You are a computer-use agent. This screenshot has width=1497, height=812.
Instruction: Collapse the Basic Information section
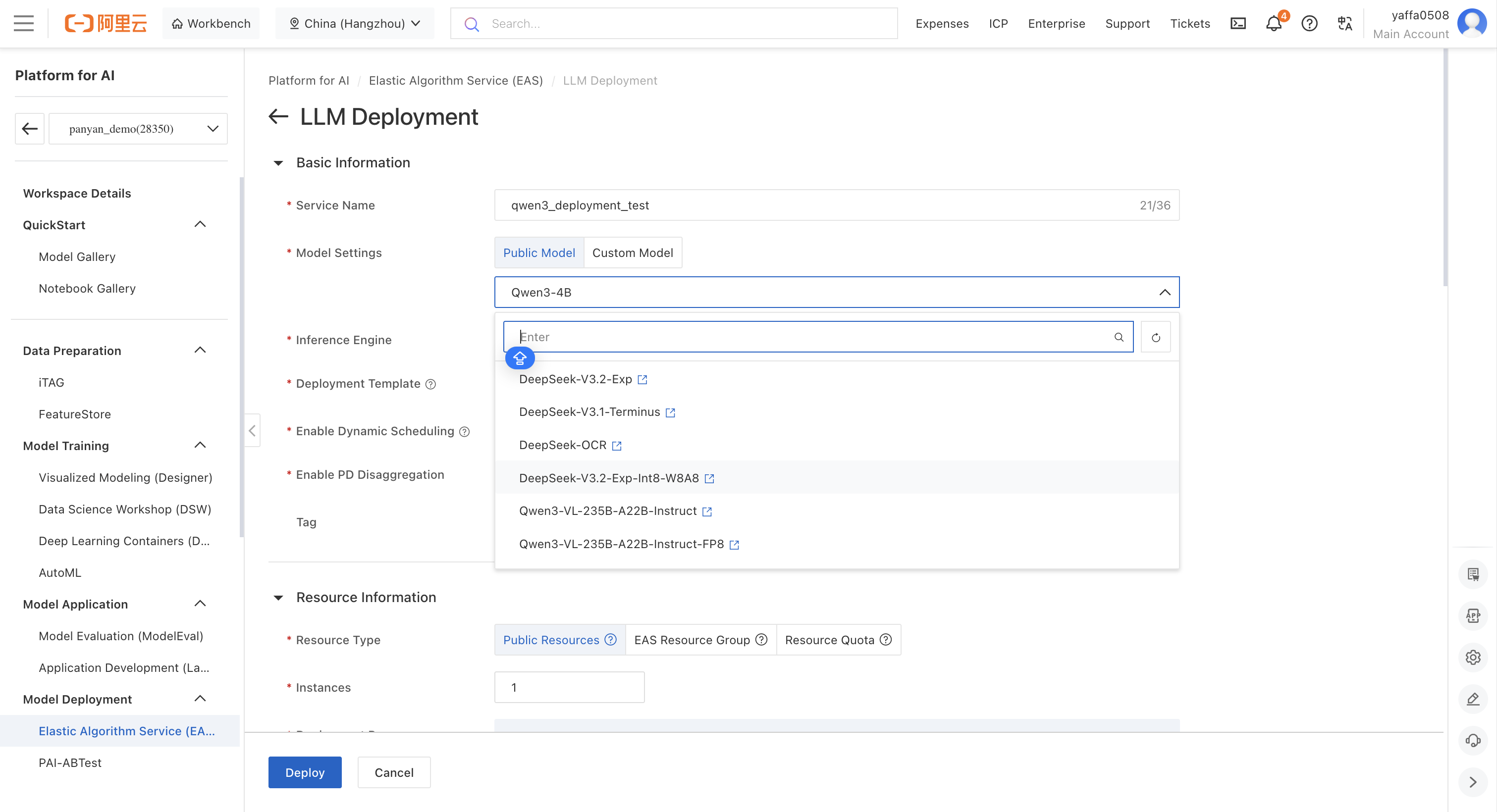coord(278,162)
